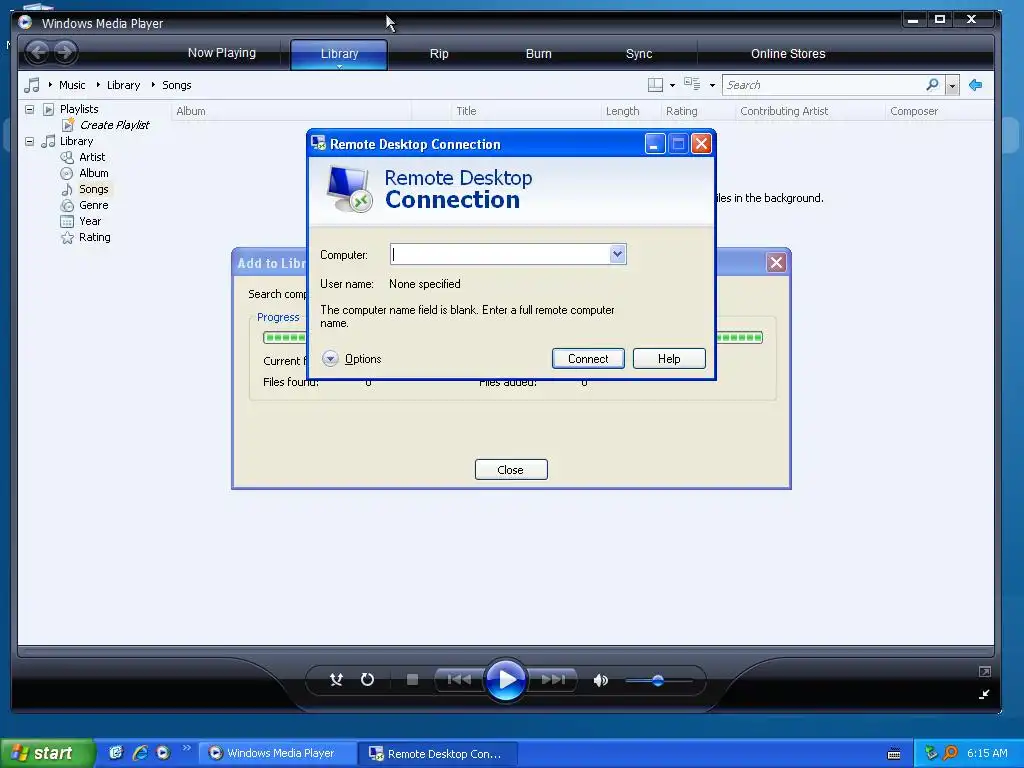Viewport: 1024px width, 768px height.
Task: Go forward with the Media Player forward arrow
Action: click(65, 52)
